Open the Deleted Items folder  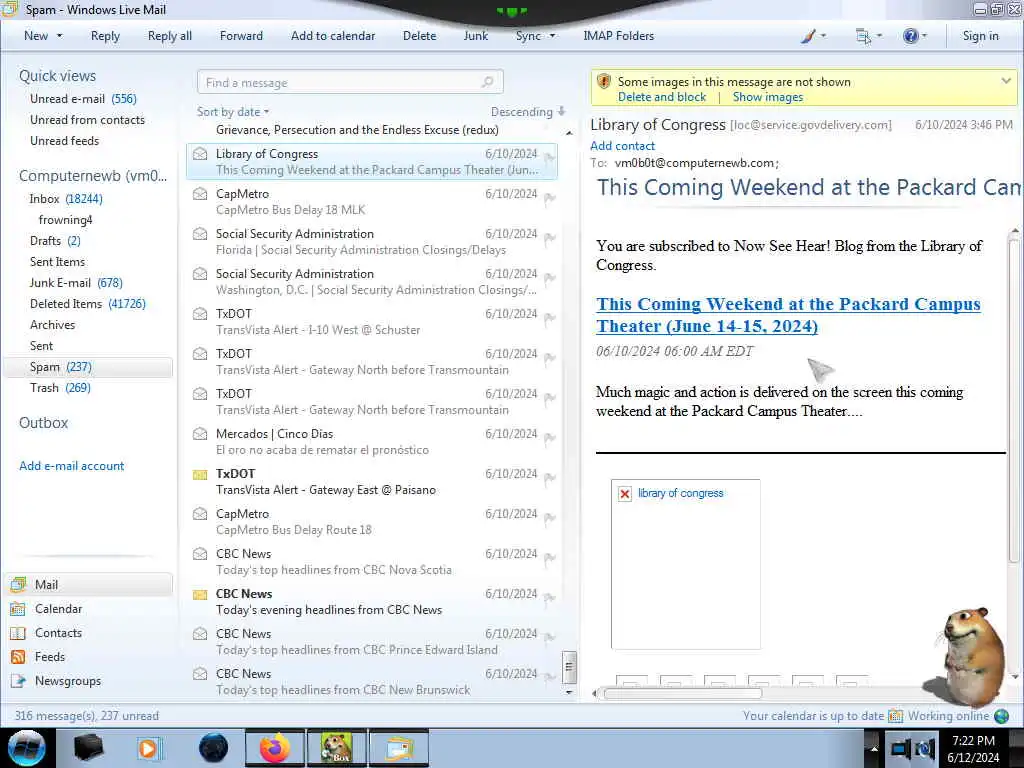click(x=88, y=304)
